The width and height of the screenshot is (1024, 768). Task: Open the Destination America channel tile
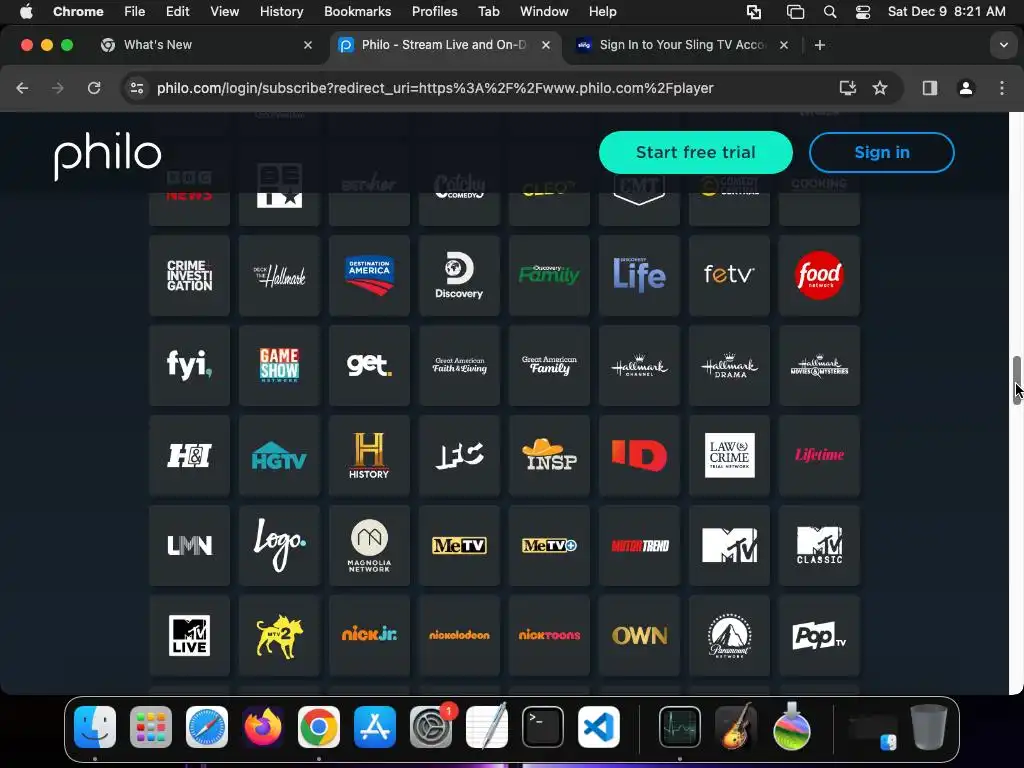pyautogui.click(x=370, y=276)
